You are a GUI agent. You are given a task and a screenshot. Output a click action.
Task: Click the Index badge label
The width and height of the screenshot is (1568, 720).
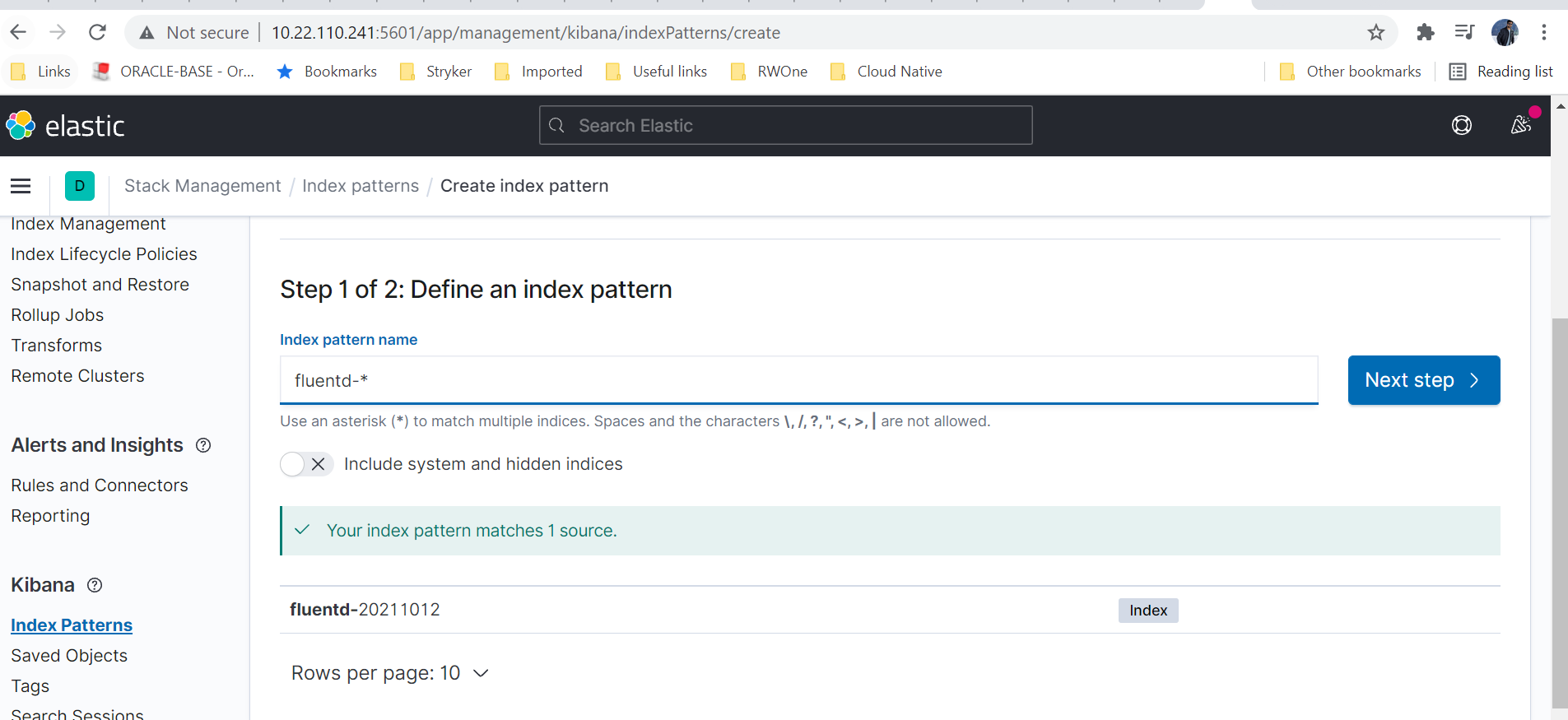pos(1148,611)
